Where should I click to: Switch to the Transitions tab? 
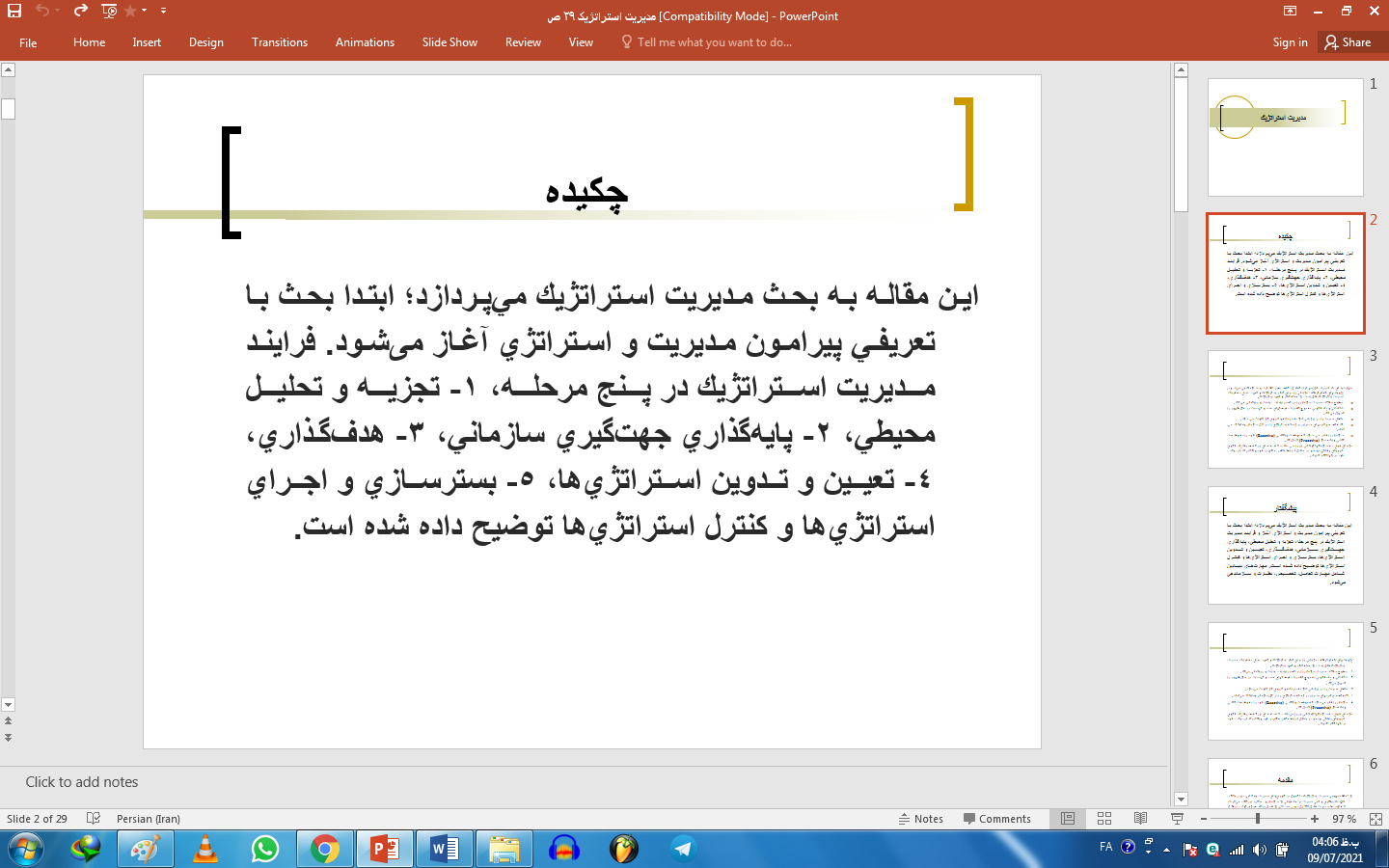280,42
